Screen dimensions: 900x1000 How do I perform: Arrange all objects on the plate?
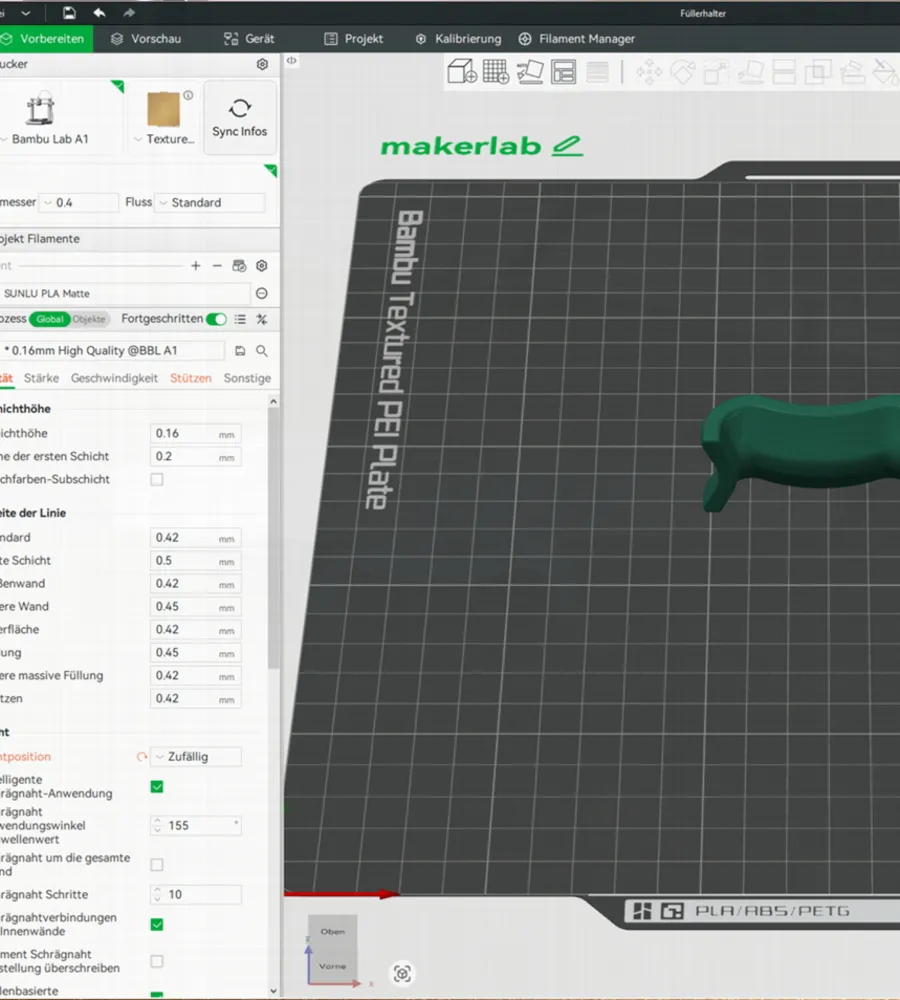point(563,71)
